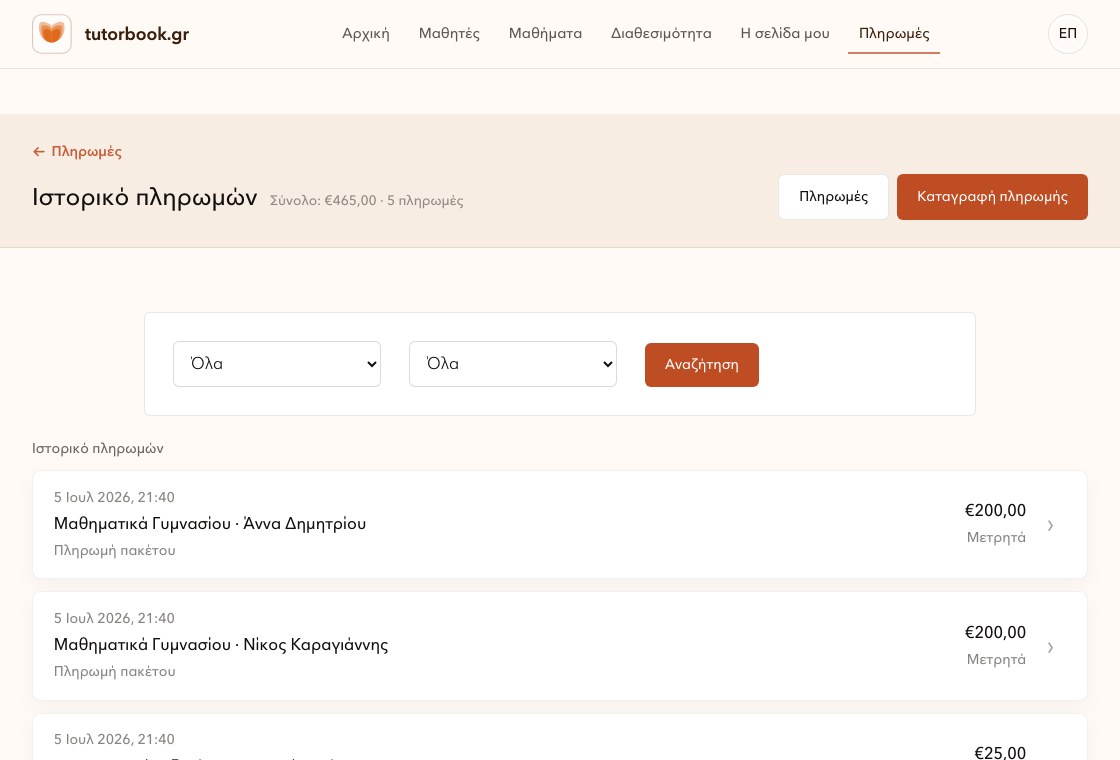Expand the second Όλα filter dropdown
This screenshot has height=760, width=1120.
[512, 364]
